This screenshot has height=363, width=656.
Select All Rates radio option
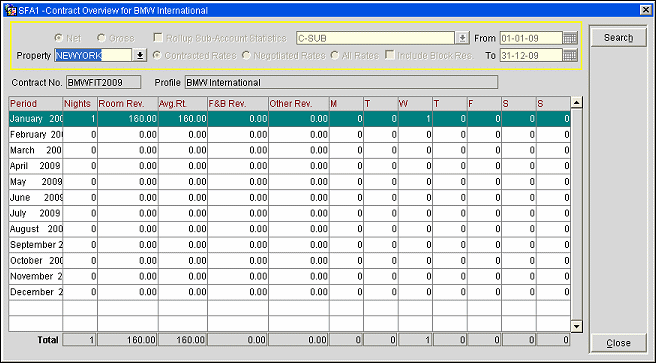[335, 55]
